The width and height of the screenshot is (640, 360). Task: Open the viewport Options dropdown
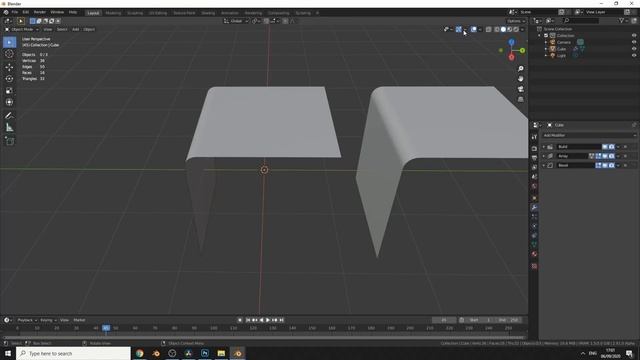pos(516,21)
